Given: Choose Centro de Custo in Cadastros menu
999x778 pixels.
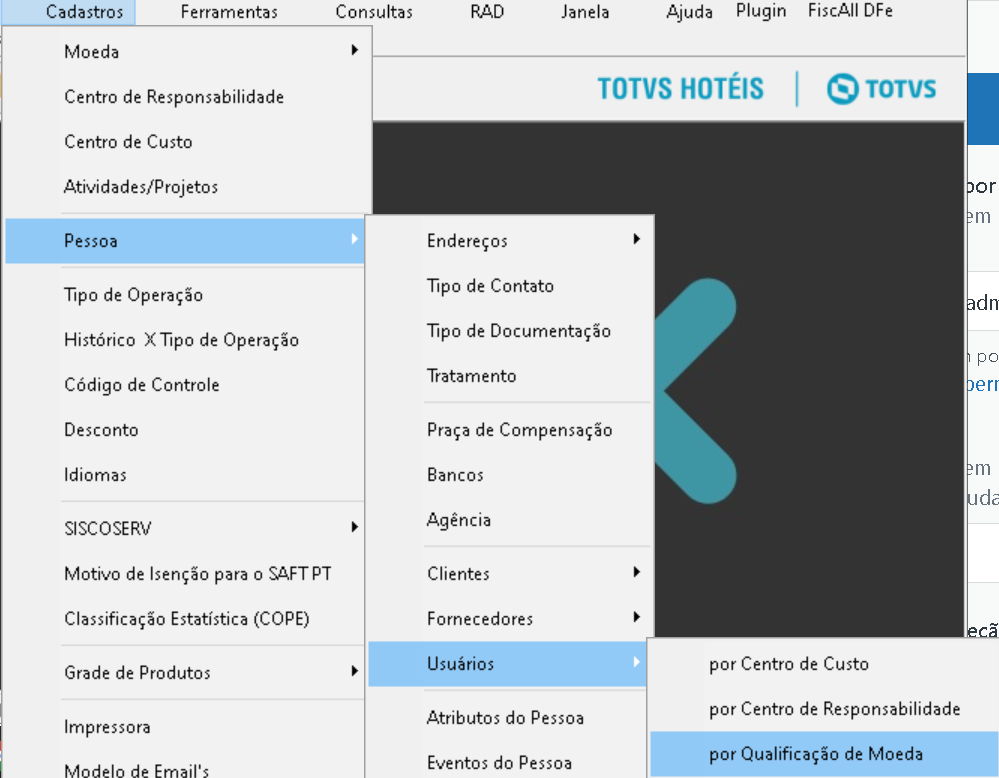Looking at the screenshot, I should pos(185,141).
